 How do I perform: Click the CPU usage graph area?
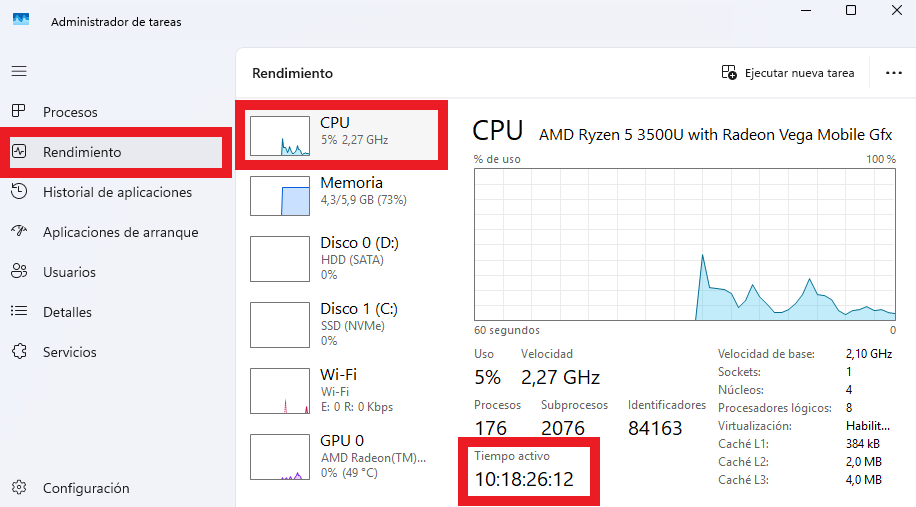(685, 244)
